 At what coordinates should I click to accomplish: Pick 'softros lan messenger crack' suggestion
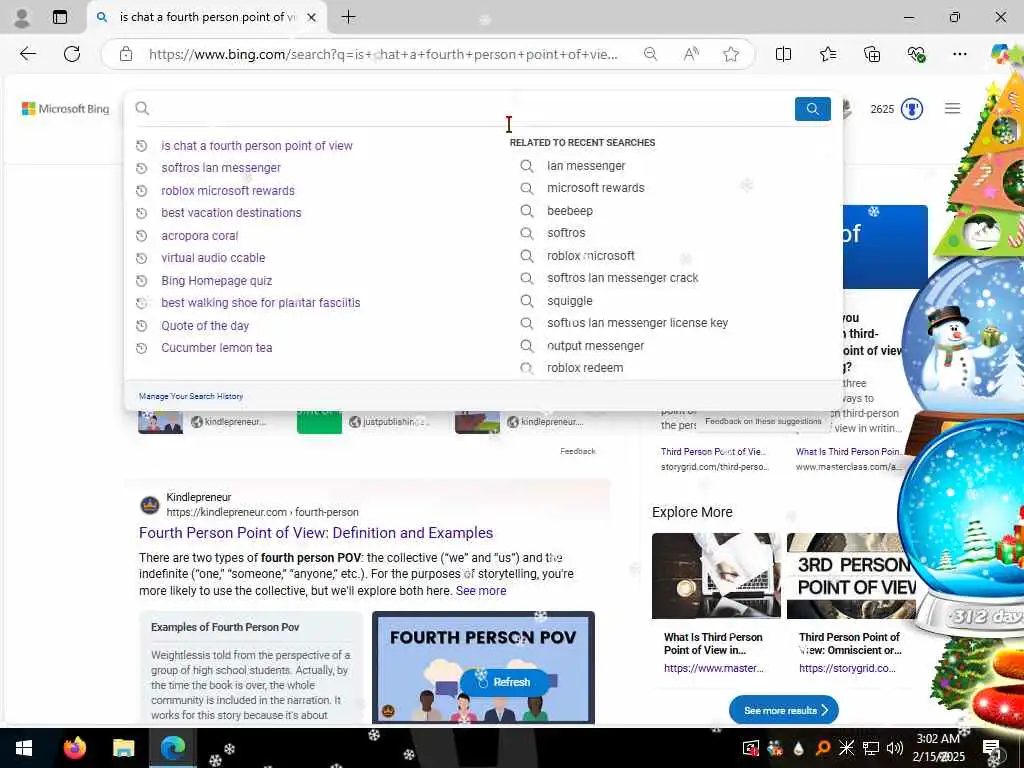pyautogui.click(x=622, y=278)
